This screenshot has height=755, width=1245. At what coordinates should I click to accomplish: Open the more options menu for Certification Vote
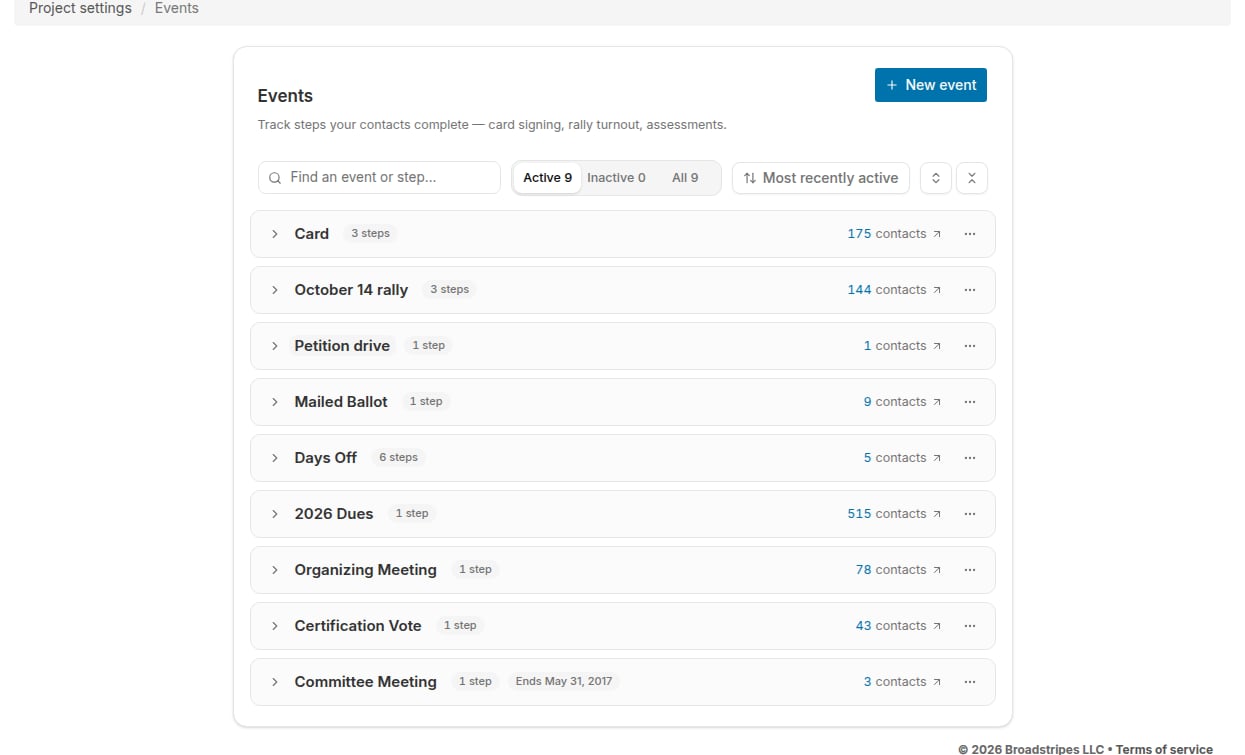969,626
